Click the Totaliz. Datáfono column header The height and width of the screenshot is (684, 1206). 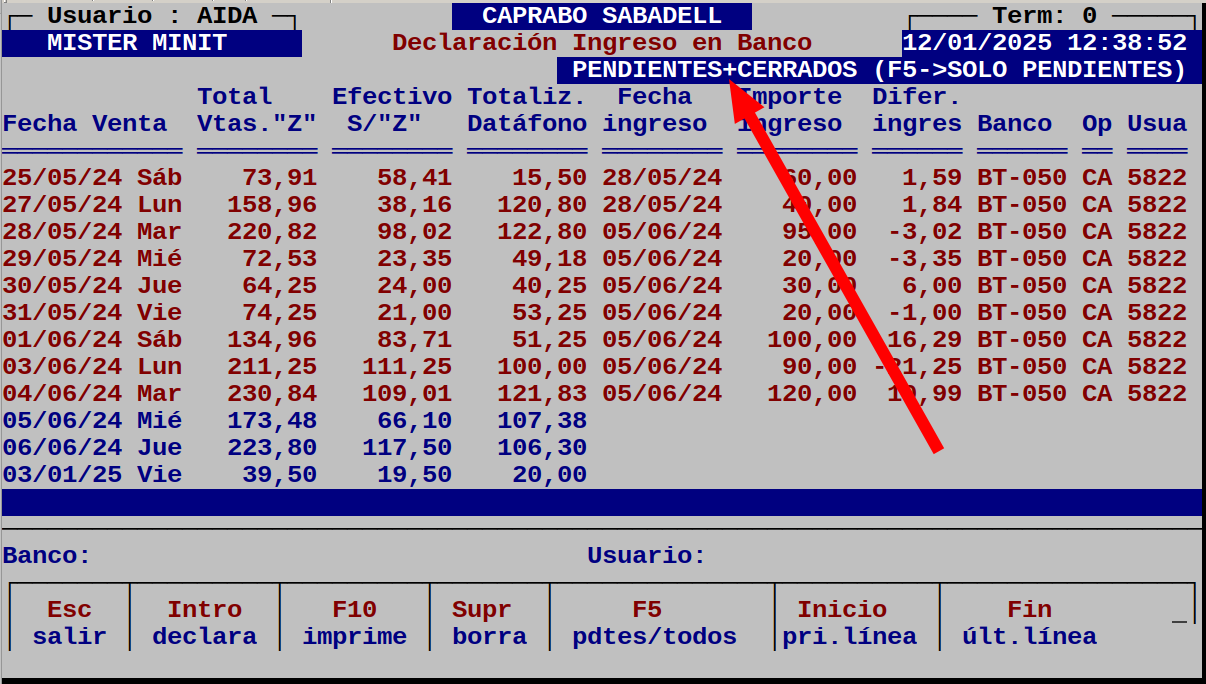[527, 110]
